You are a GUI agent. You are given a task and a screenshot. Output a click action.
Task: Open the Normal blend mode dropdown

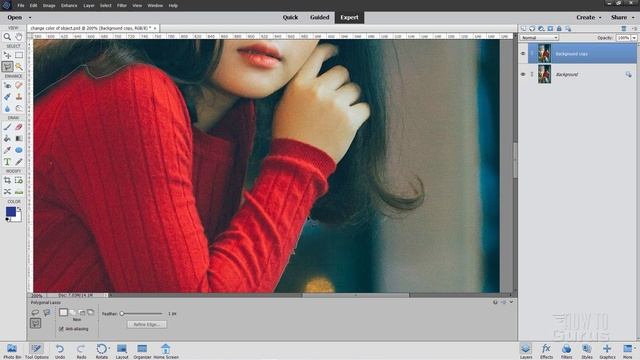539,38
